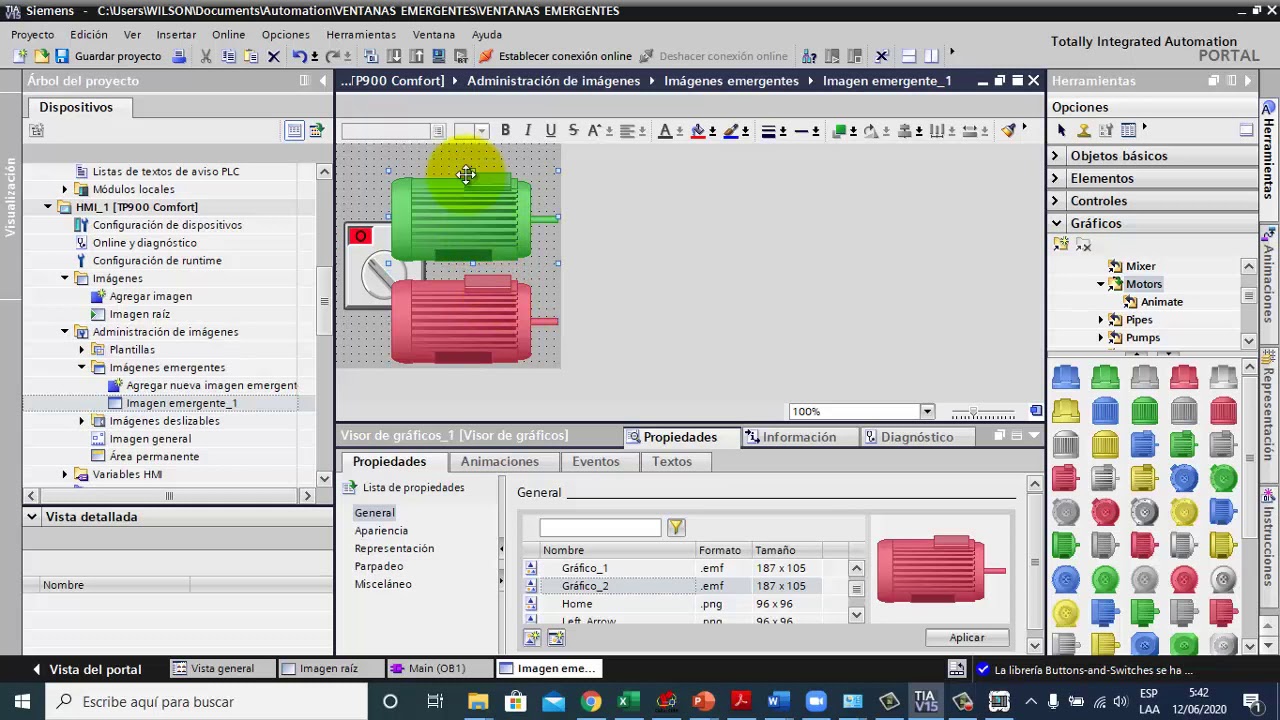Split the editor area vertically
1280x720 pixels.
pyautogui.click(x=931, y=56)
